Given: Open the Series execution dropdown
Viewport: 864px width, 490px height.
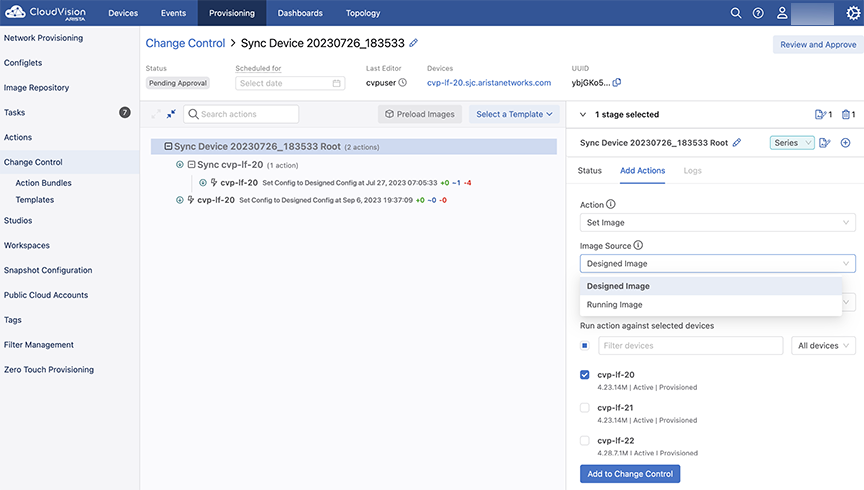Looking at the screenshot, I should point(792,143).
